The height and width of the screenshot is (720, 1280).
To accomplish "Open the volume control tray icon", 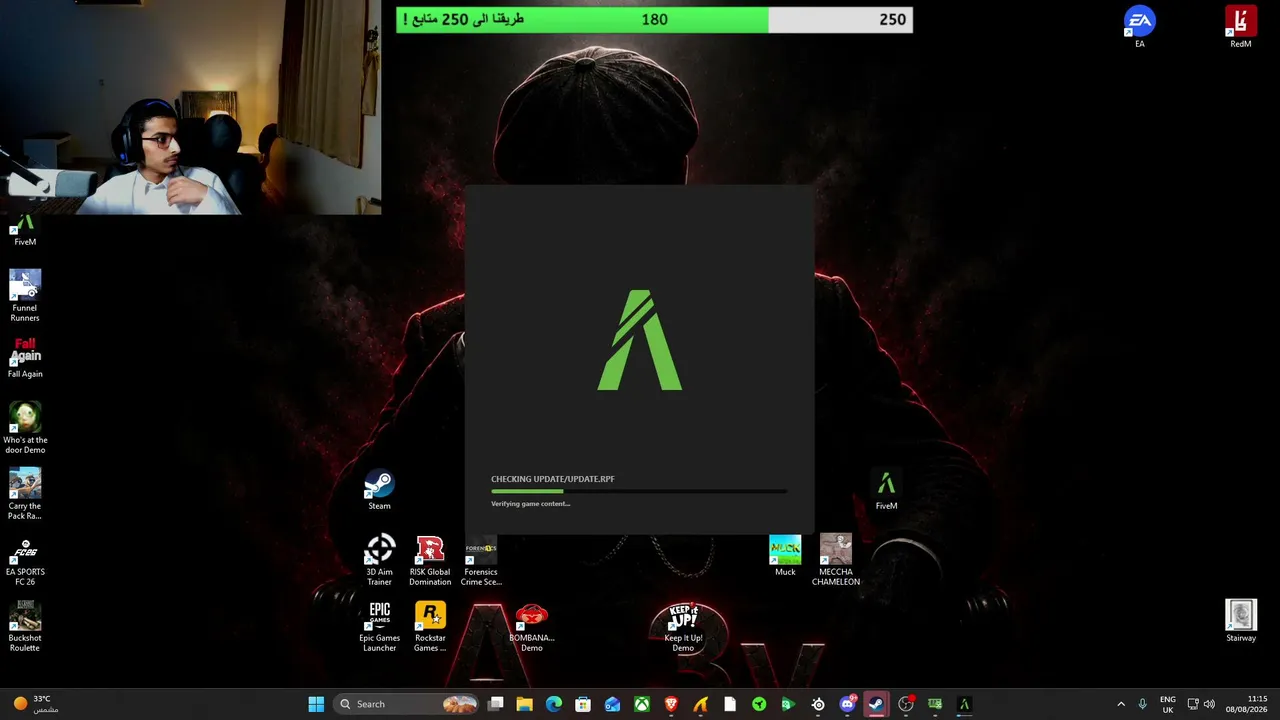I will 1209,704.
